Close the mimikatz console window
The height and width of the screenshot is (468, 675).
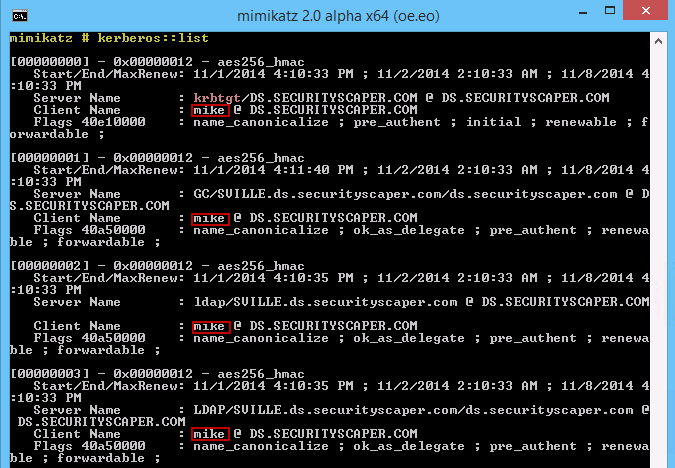point(646,10)
